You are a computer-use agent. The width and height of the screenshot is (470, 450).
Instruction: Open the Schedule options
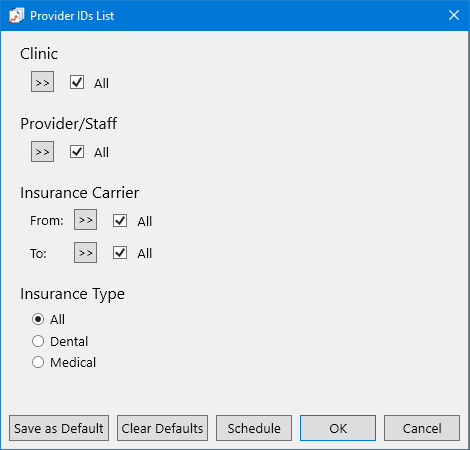[x=254, y=428]
